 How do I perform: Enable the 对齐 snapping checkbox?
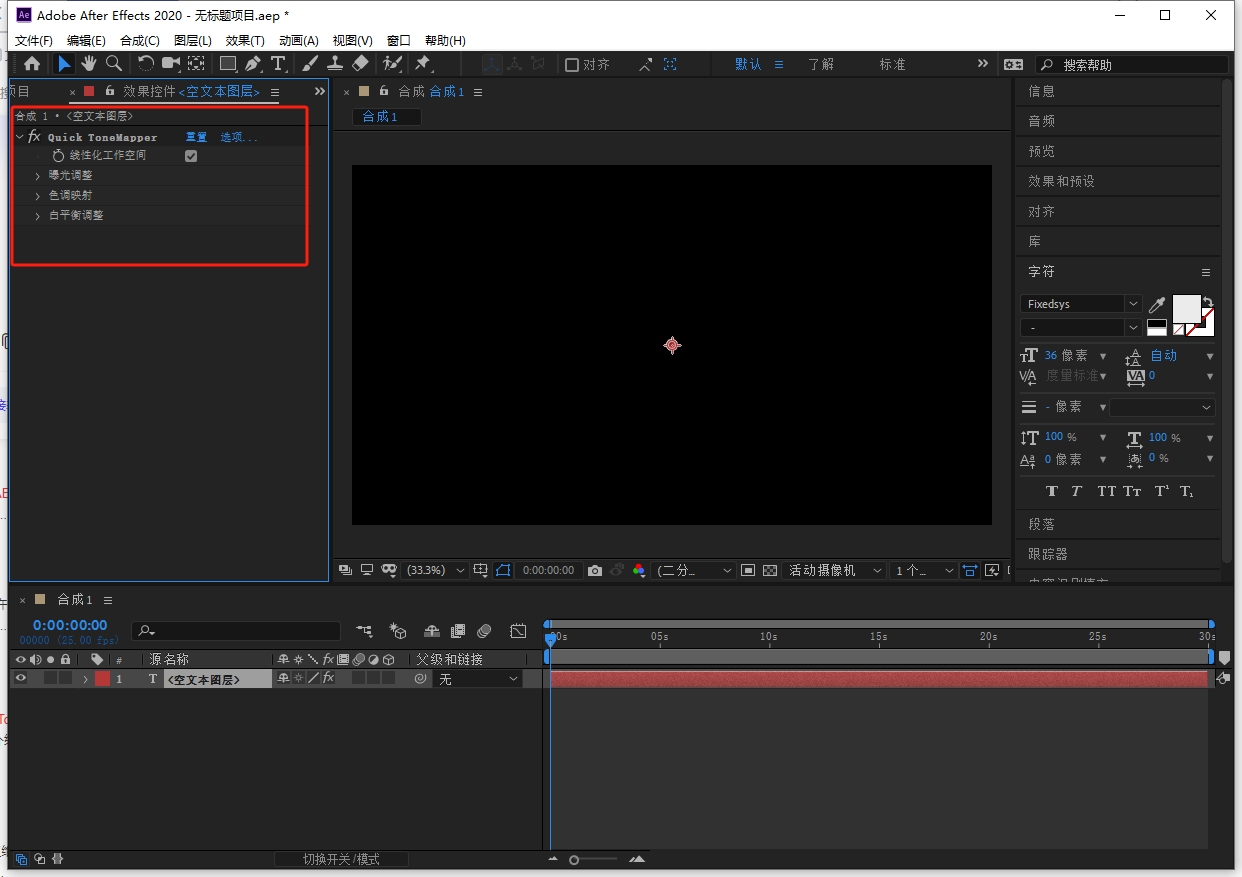(572, 64)
